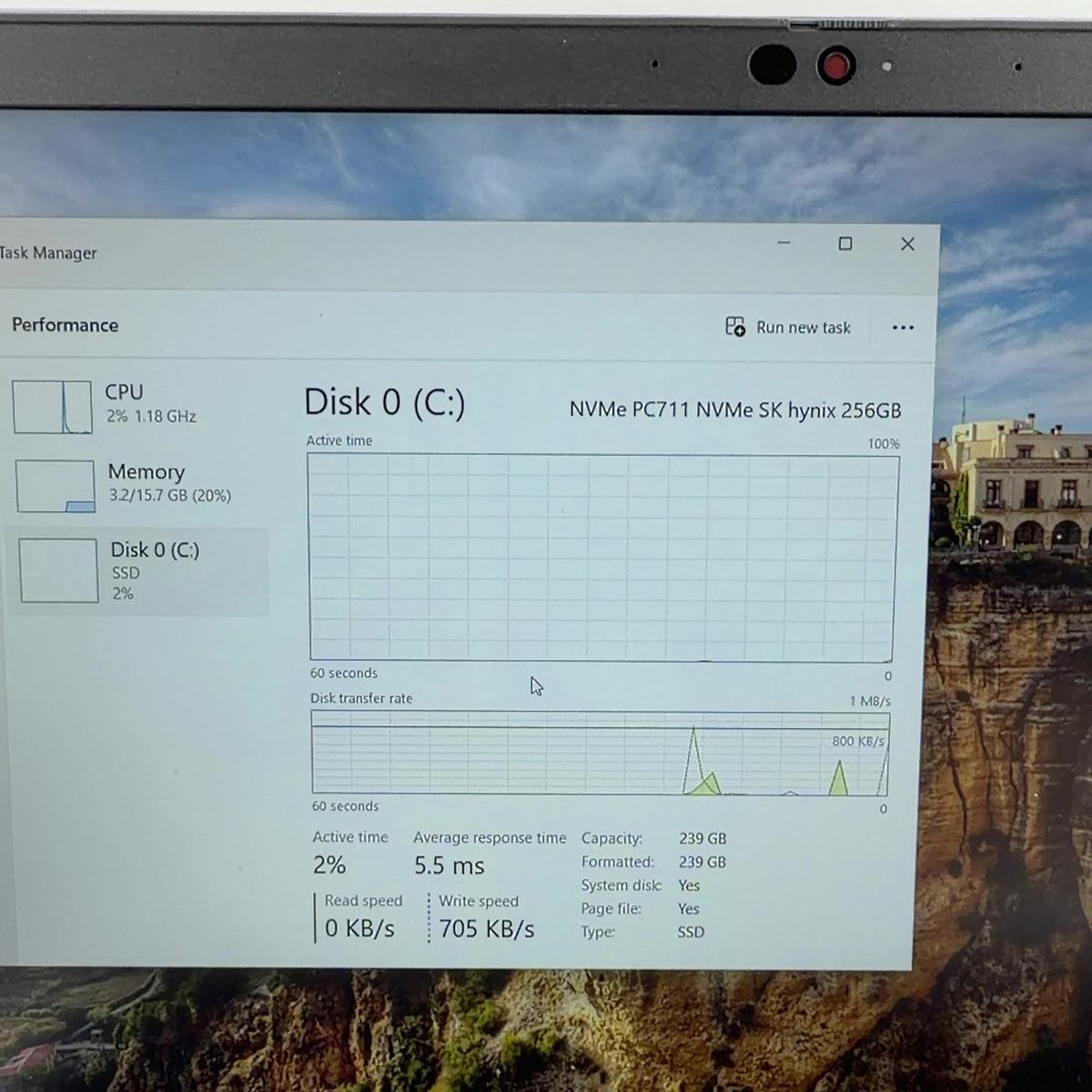Viewport: 1092px width, 1092px height.
Task: Click the Disk transfer rate graph
Action: (x=601, y=753)
